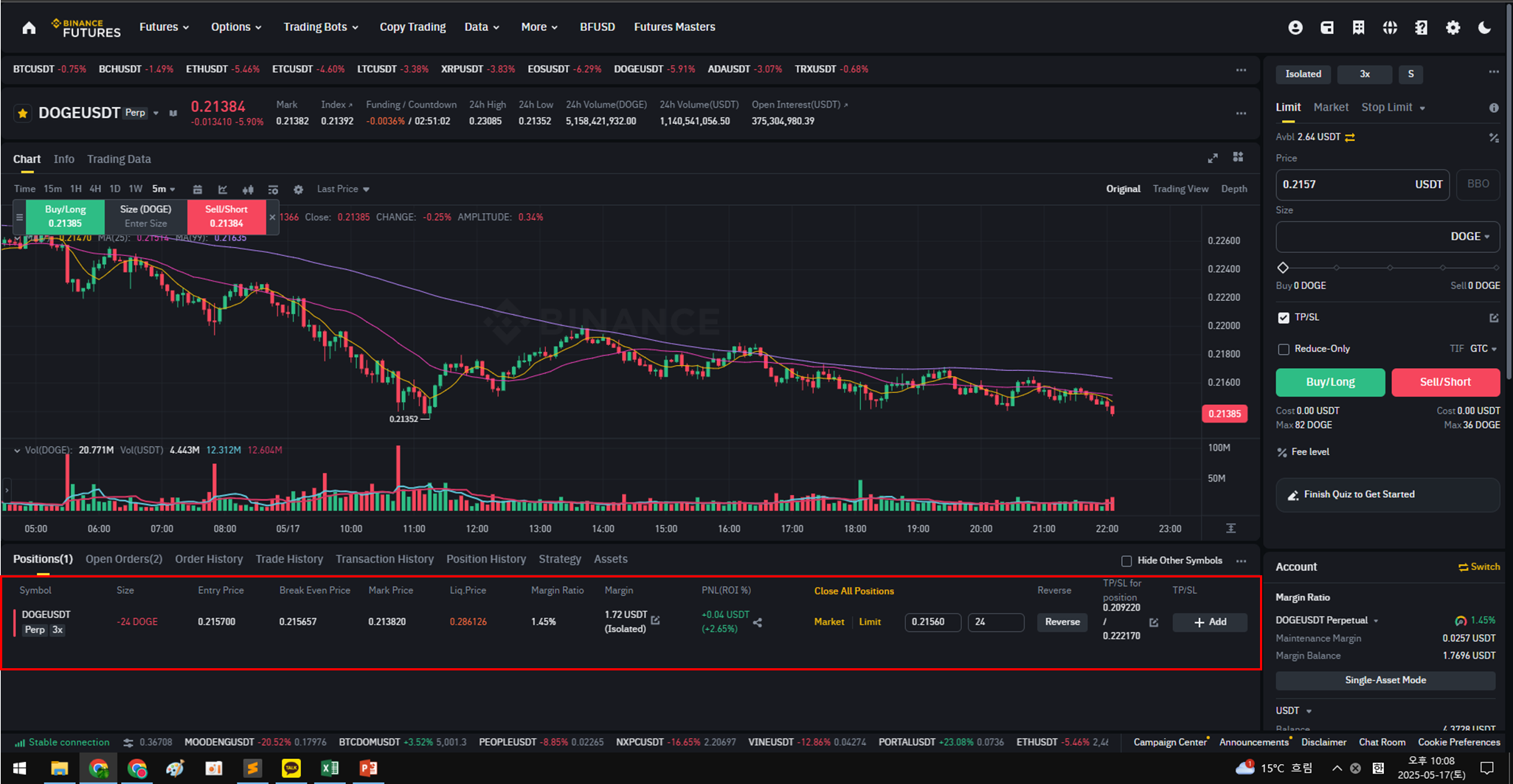Viewport: 1513px width, 784px height.
Task: Open the Stop Limit order type dropdown
Action: point(1393,108)
